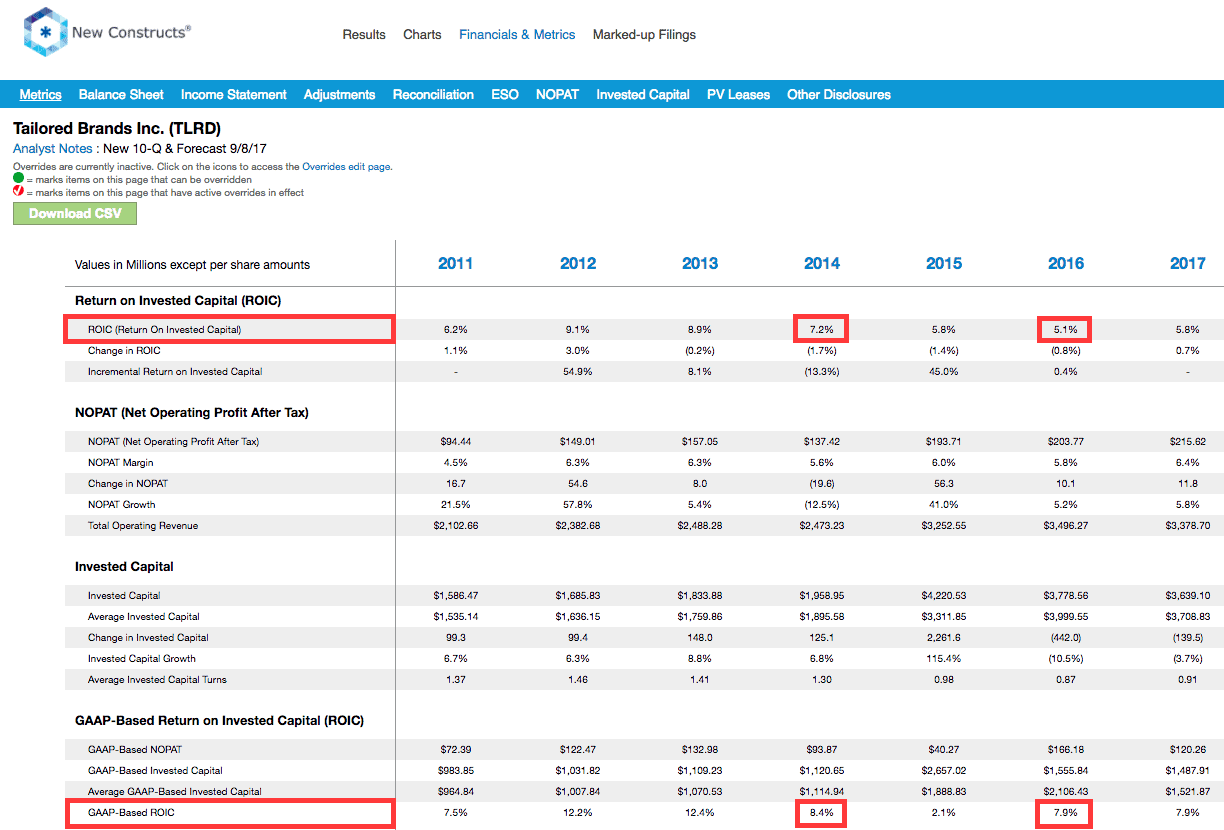Click 2015 Invested Capital value $4,220.53
The width and height of the screenshot is (1224, 830).
coord(944,595)
